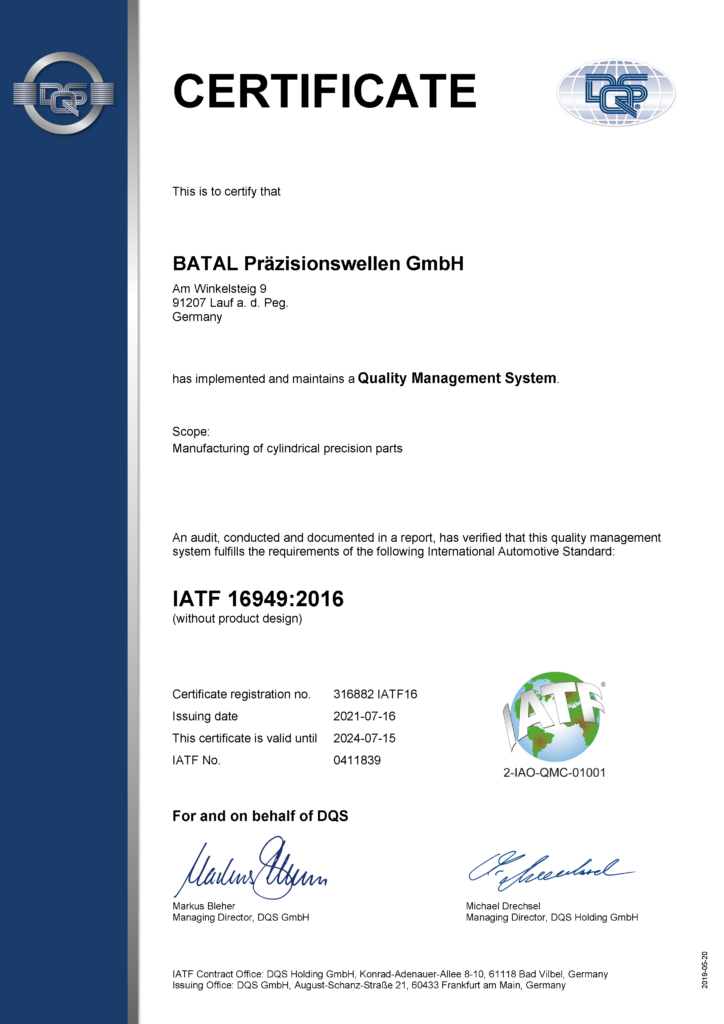Click the code 2-IAO-QMC-01001 below emblem
The height and width of the screenshot is (1024, 724).
[x=555, y=772]
